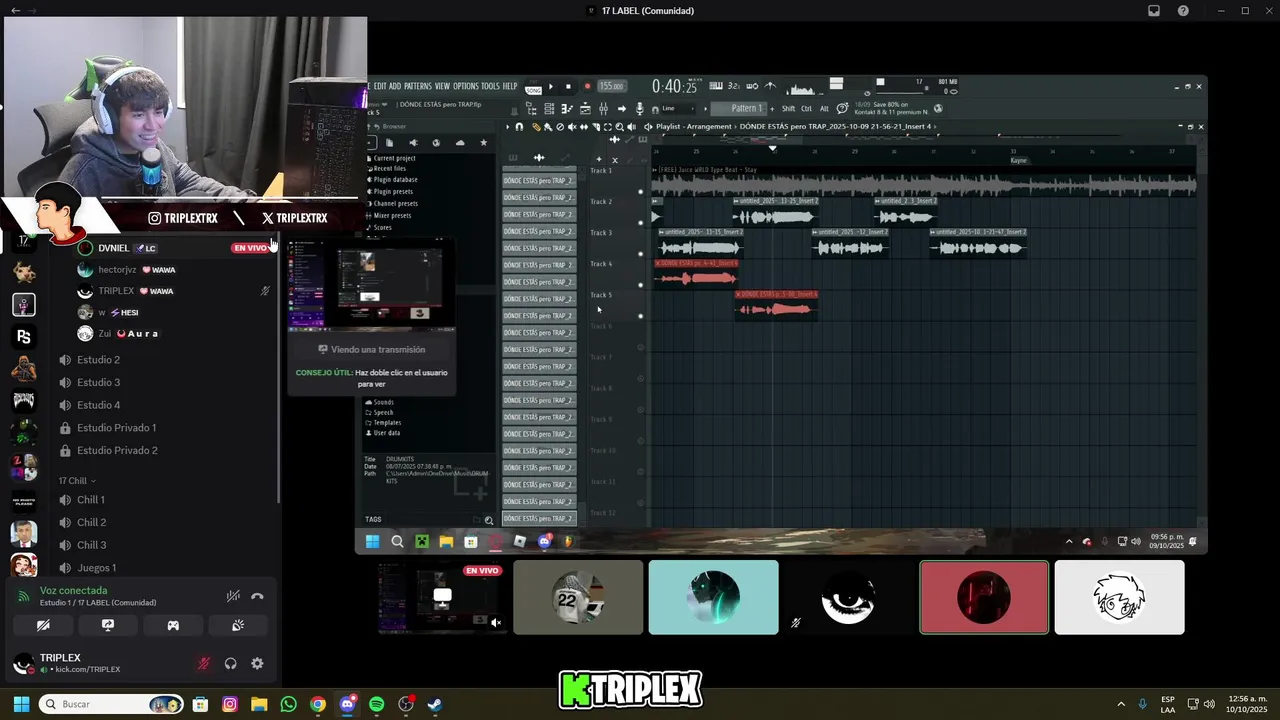Mute Track 5 with its green dot

[x=641, y=316]
